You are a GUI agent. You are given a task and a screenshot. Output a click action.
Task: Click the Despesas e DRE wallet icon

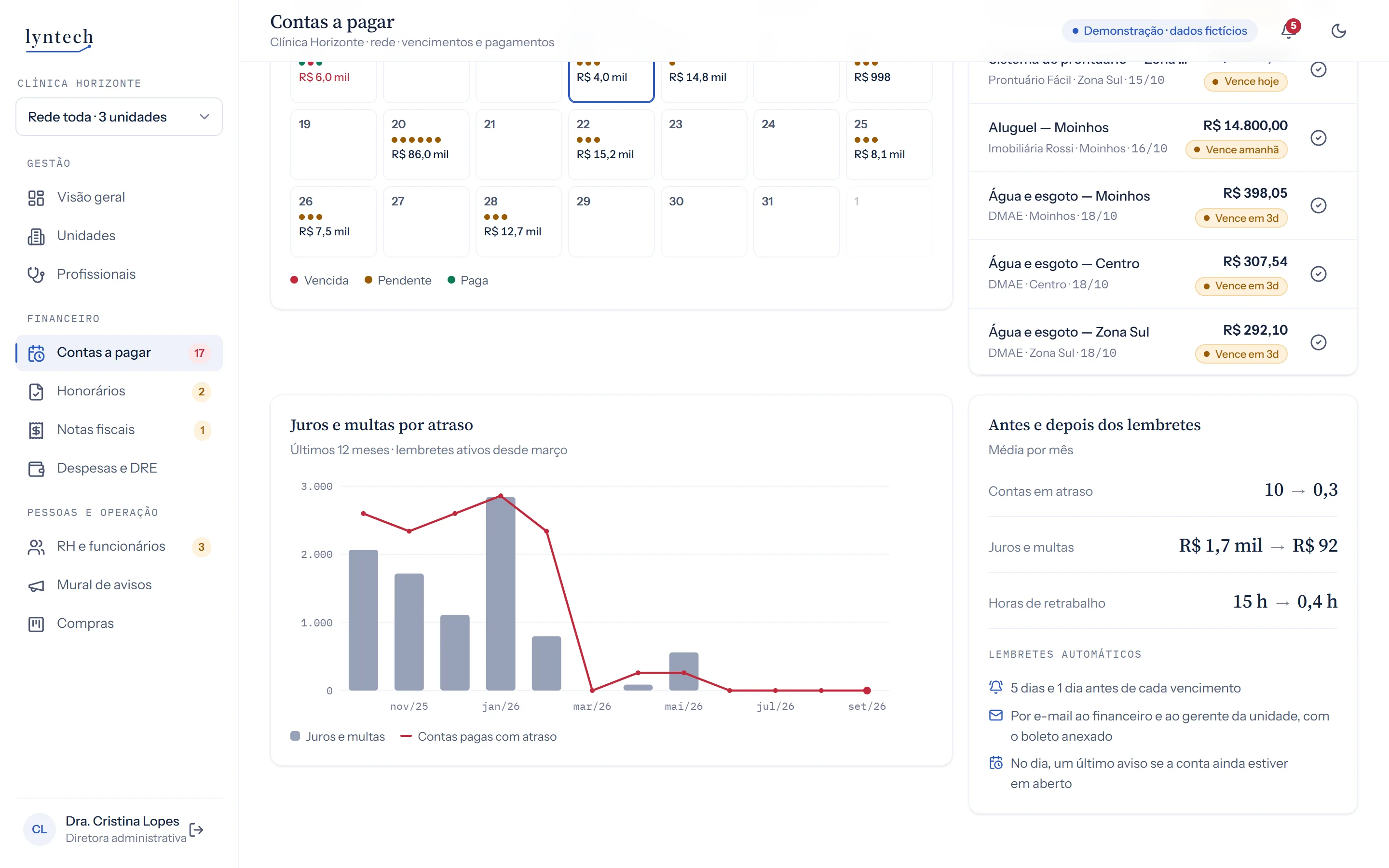36,468
